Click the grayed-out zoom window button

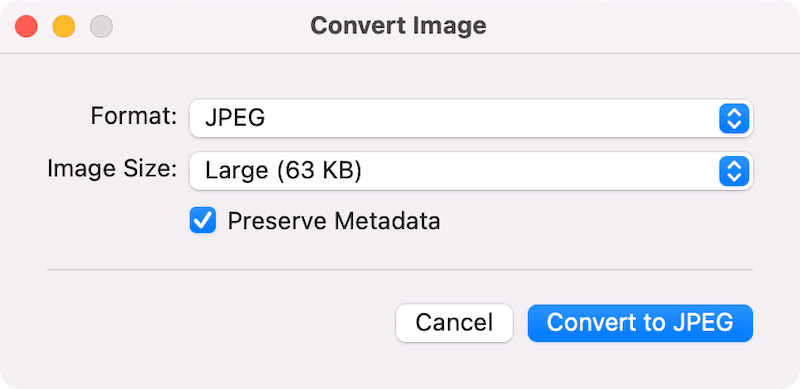pyautogui.click(x=102, y=26)
